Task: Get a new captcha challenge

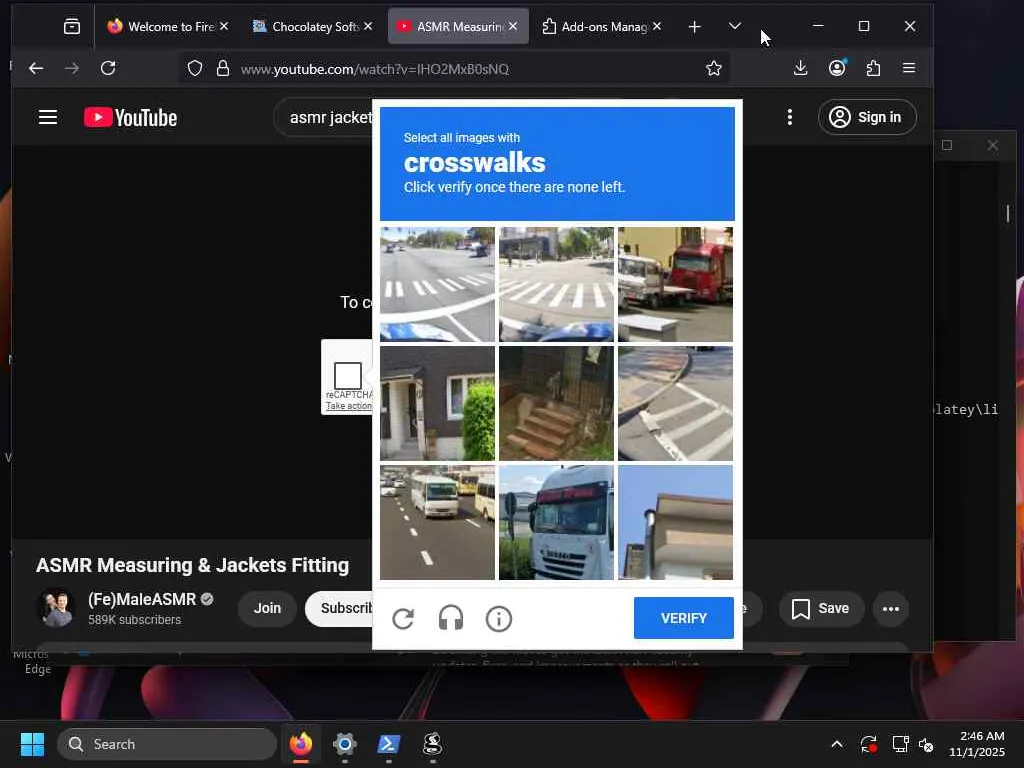Action: (x=404, y=618)
